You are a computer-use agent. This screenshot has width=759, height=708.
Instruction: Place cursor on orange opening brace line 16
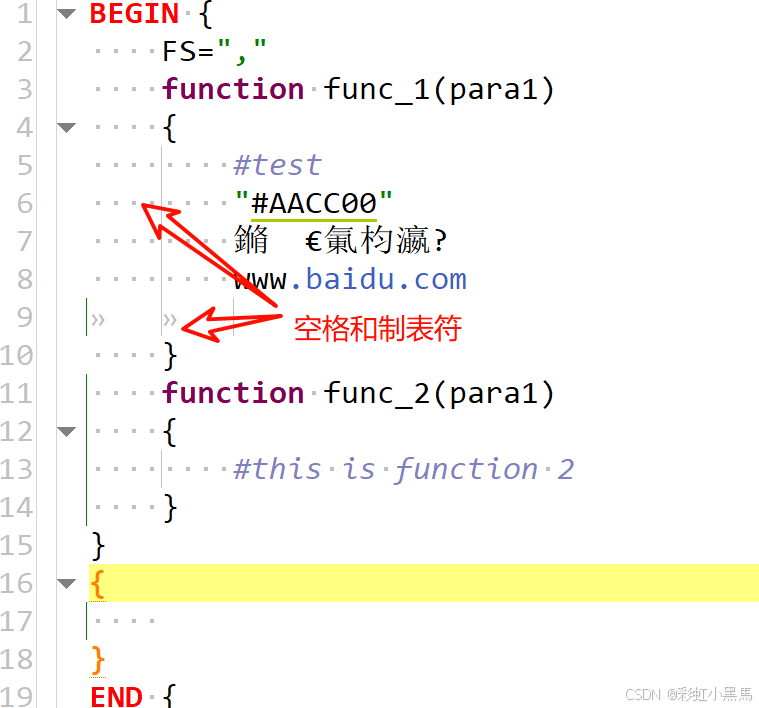(x=97, y=584)
